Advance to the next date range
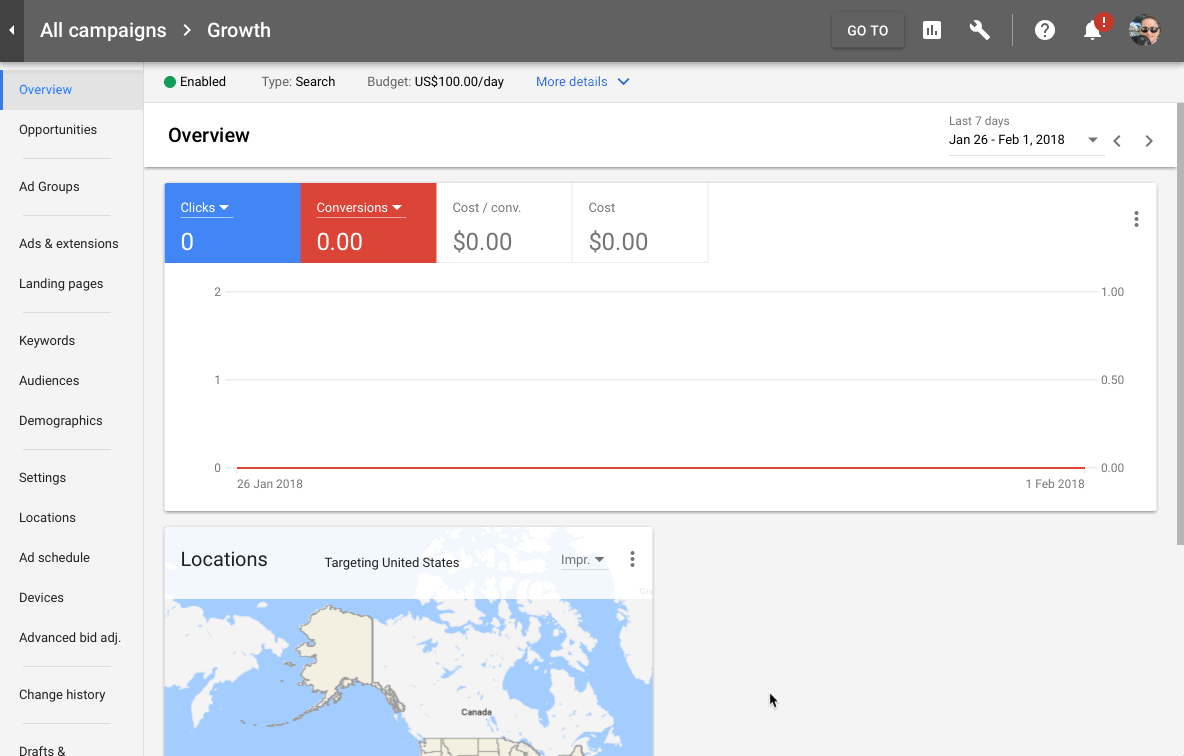Image resolution: width=1184 pixels, height=756 pixels. pyautogui.click(x=1149, y=141)
